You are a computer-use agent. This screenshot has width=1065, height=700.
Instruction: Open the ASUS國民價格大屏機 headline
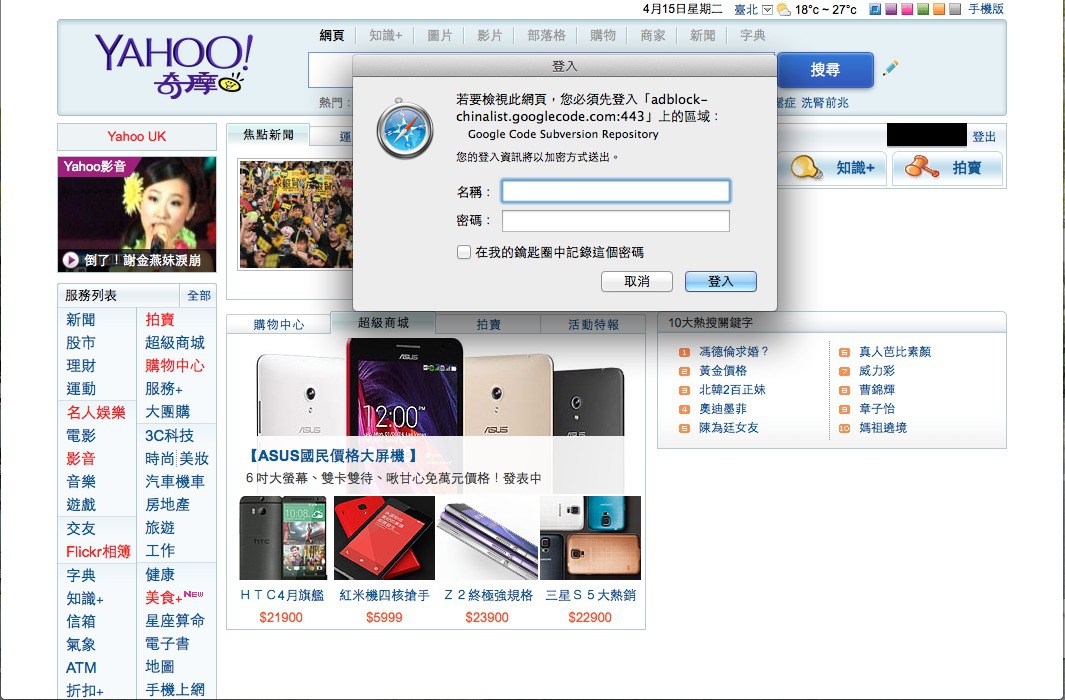(x=331, y=456)
